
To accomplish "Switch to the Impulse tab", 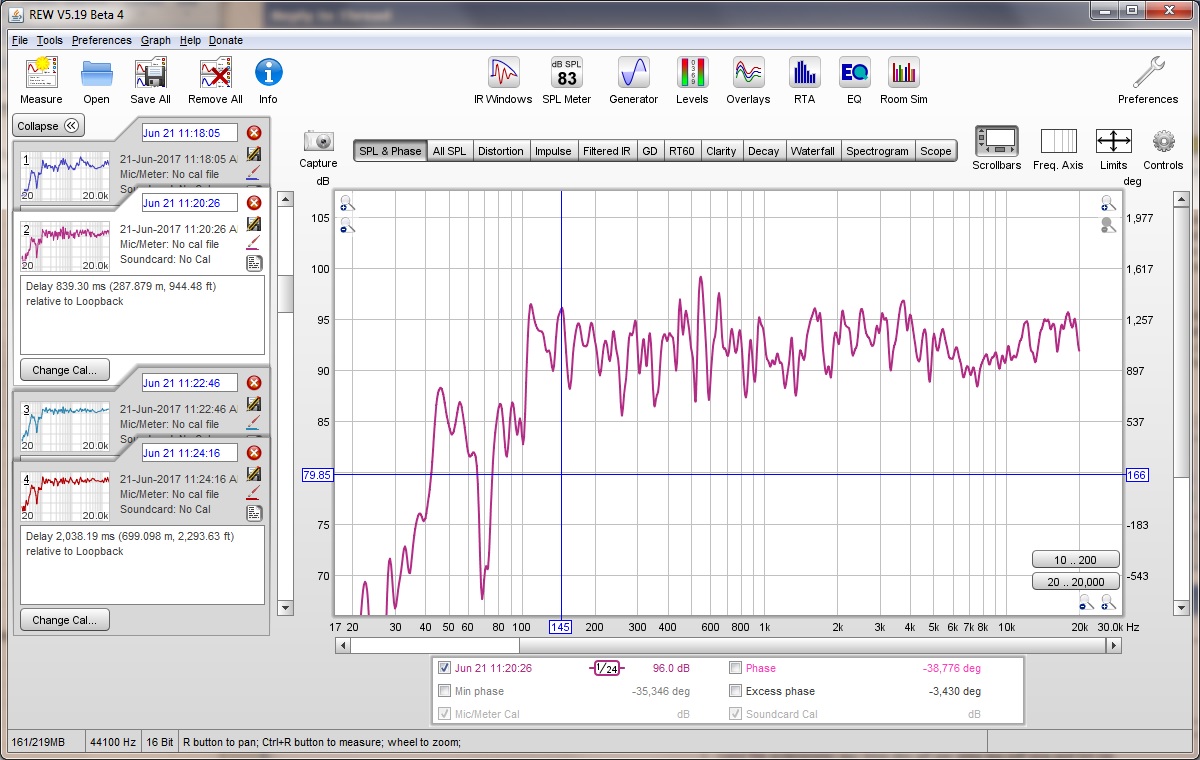I will click(x=553, y=151).
